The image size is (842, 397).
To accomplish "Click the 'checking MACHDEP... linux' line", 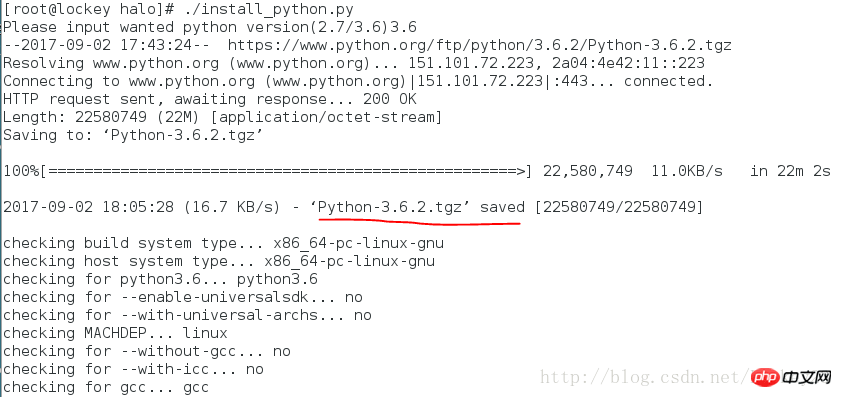I will (115, 333).
